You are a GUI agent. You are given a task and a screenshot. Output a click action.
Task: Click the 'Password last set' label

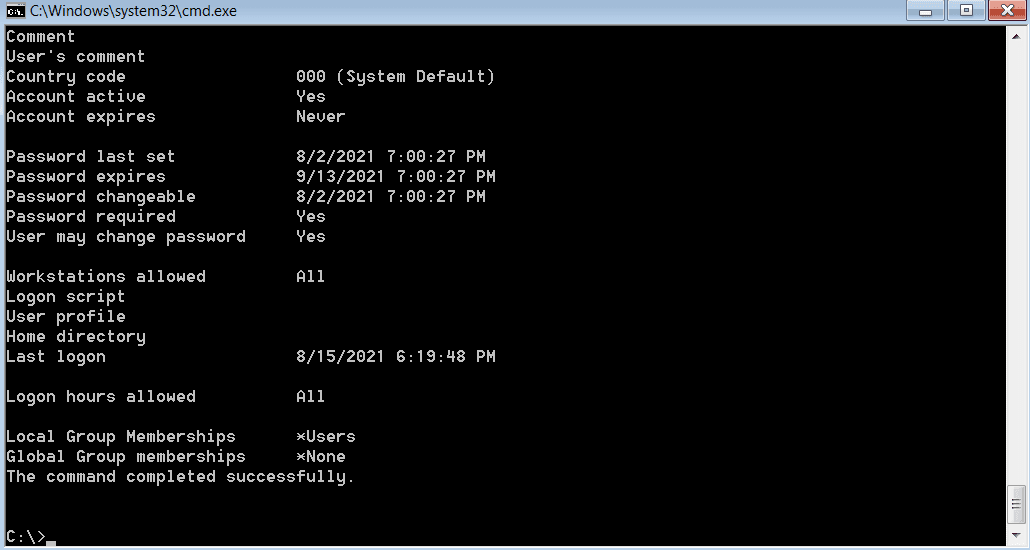click(x=91, y=157)
